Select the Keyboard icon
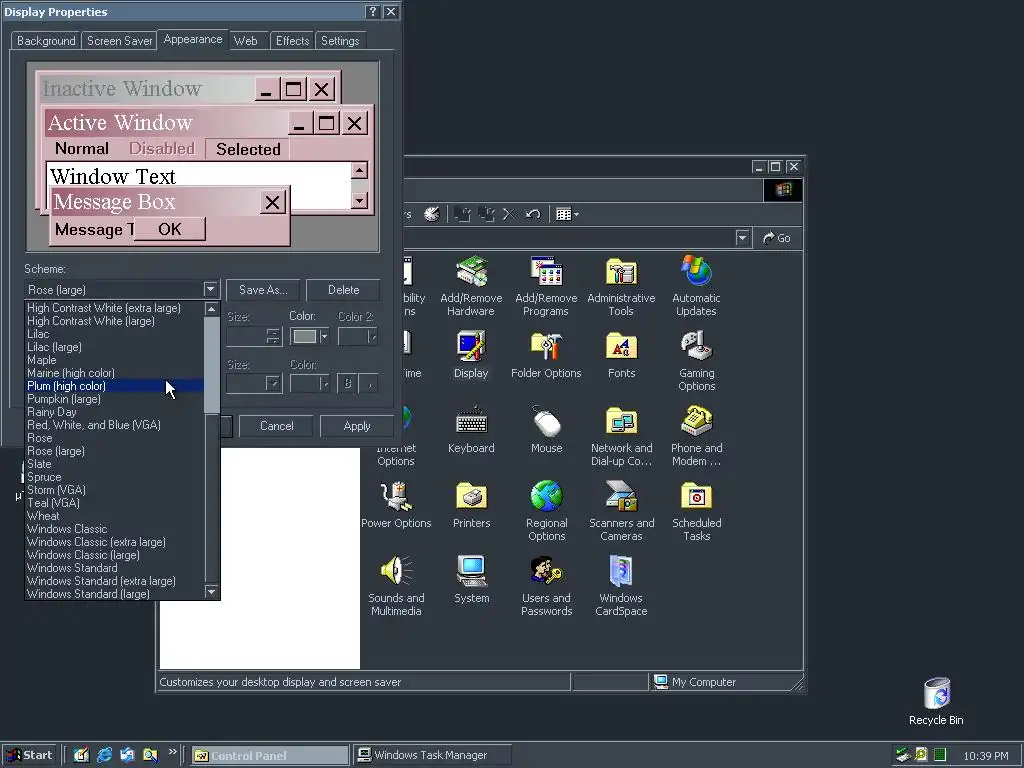The width and height of the screenshot is (1024, 768). [472, 422]
